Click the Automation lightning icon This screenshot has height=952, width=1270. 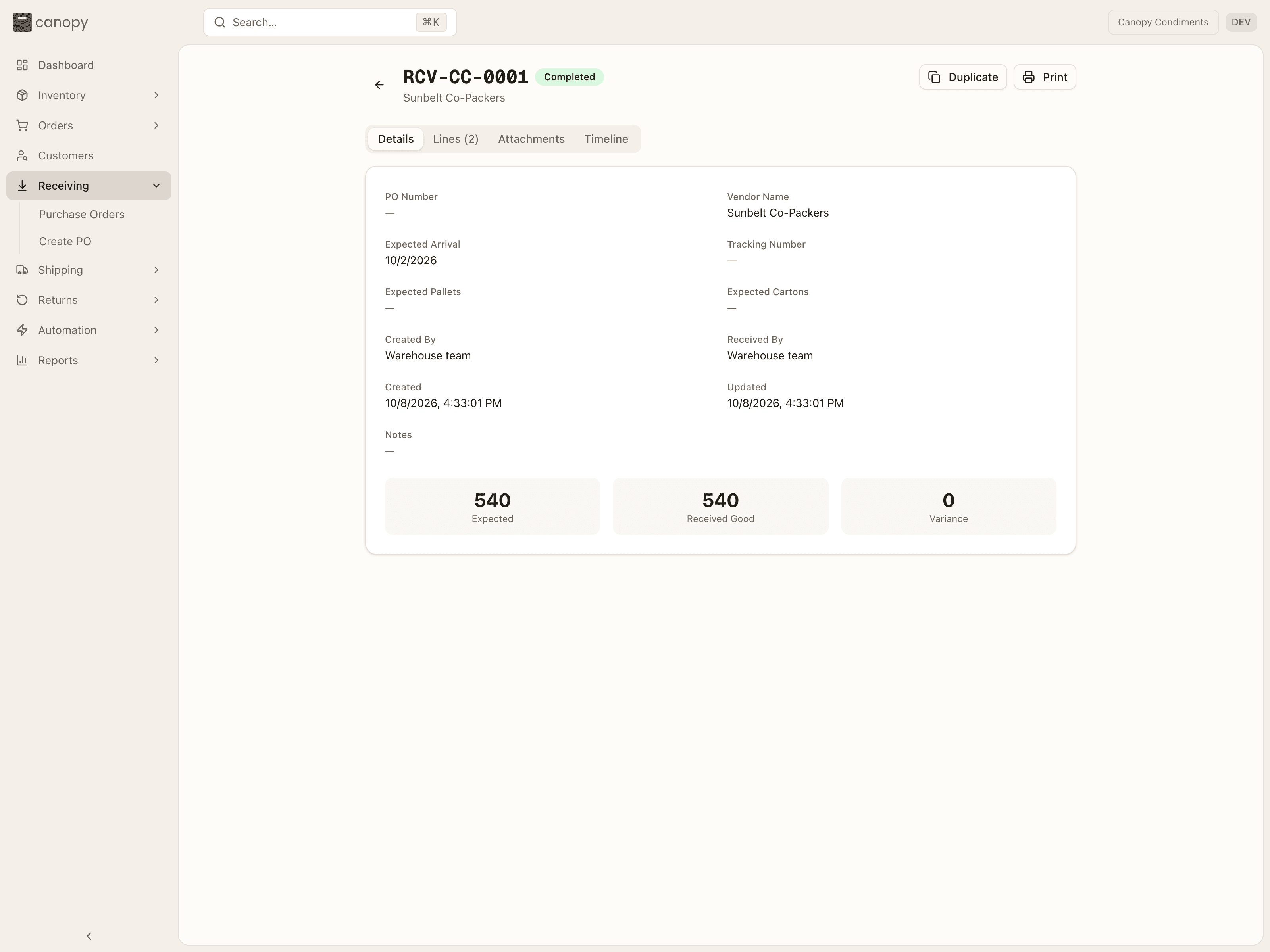point(22,330)
